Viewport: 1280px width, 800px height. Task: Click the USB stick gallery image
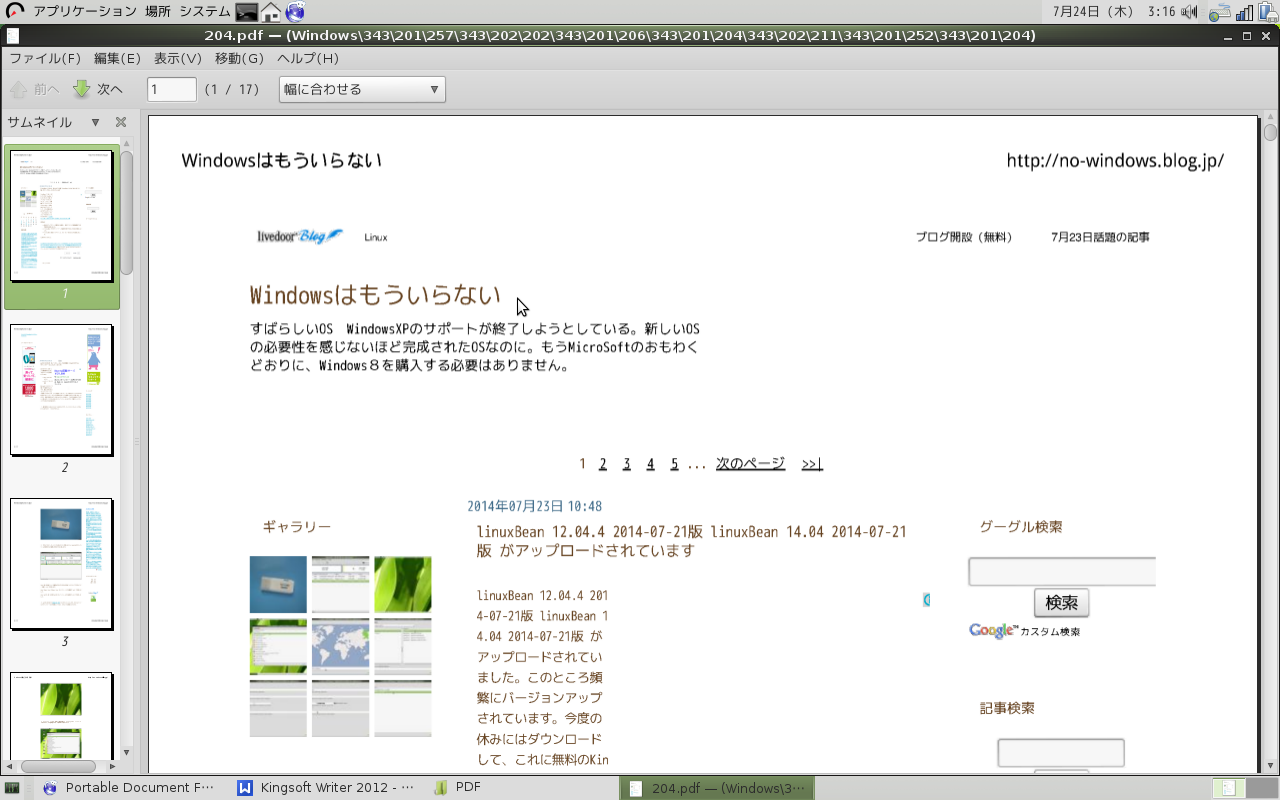[278, 584]
